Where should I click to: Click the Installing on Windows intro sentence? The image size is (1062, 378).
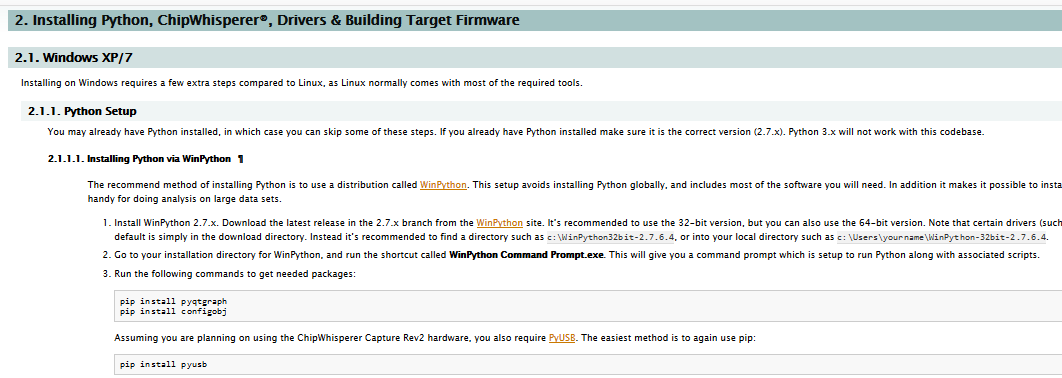301,83
